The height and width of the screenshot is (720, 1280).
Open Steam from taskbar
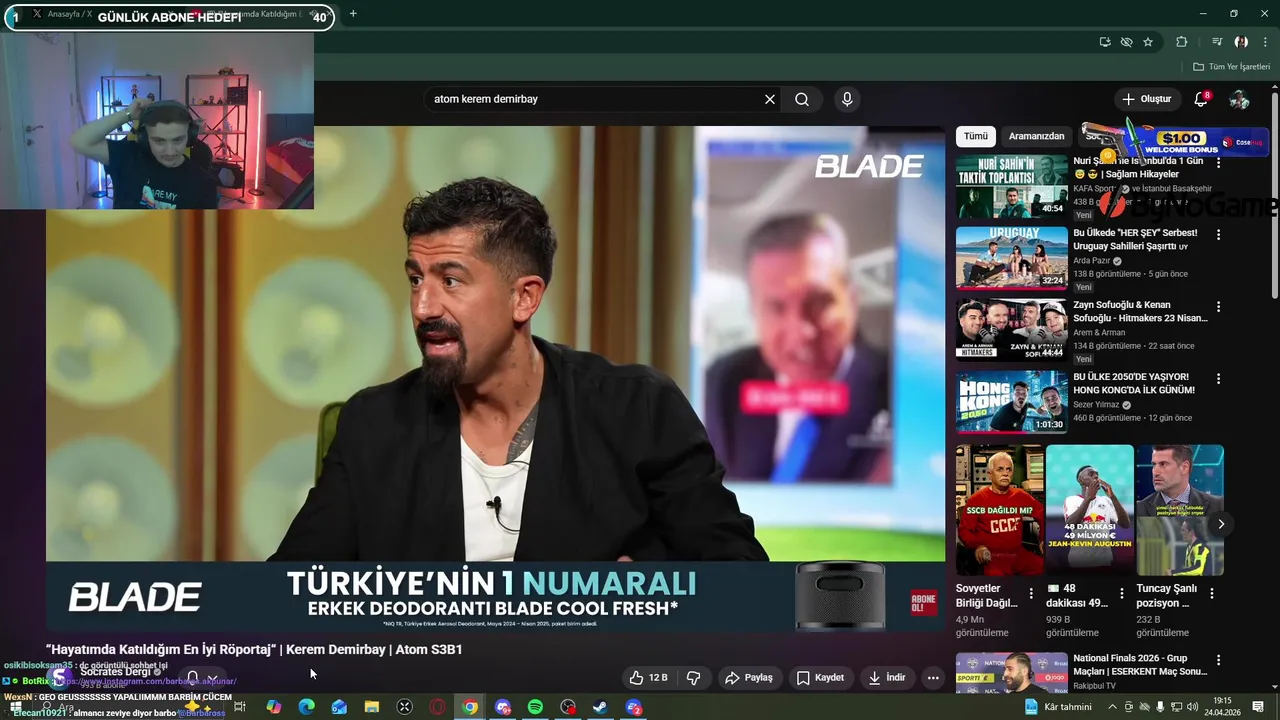pyautogui.click(x=600, y=707)
